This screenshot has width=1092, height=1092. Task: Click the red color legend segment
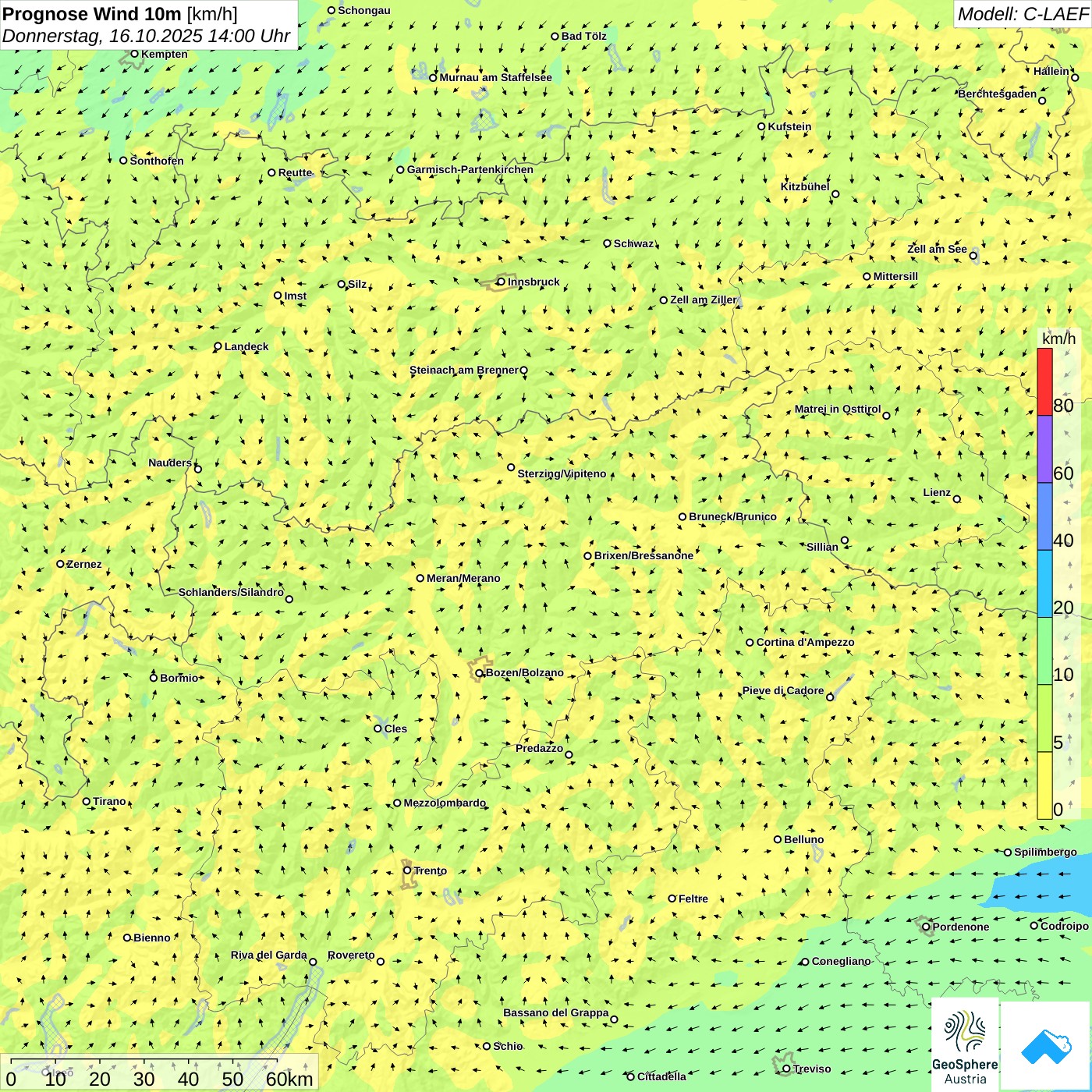tap(1044, 381)
